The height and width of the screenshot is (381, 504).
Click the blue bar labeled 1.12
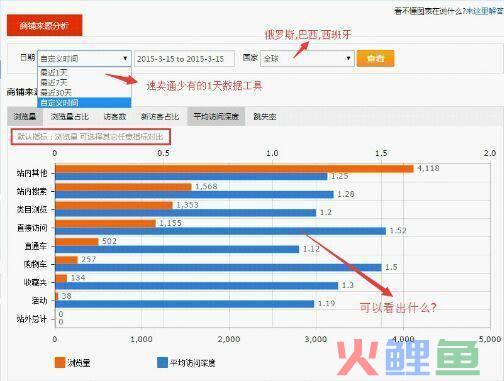pos(177,249)
